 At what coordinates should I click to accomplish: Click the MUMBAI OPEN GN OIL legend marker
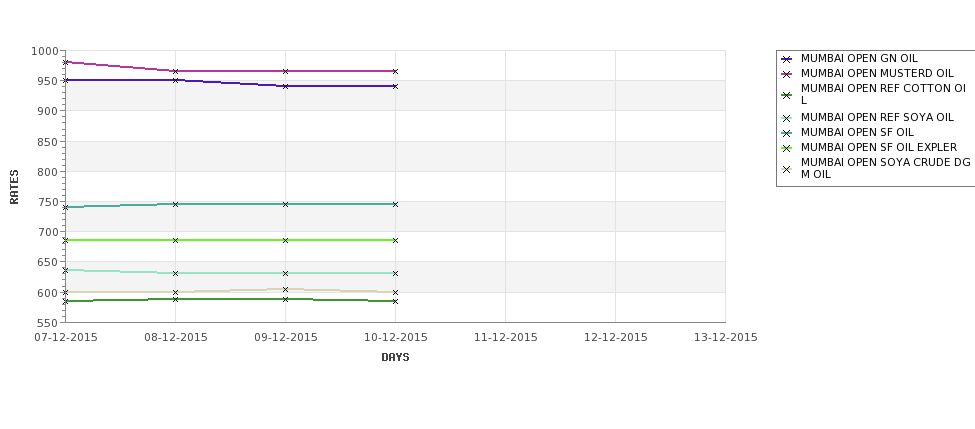pyautogui.click(x=787, y=59)
